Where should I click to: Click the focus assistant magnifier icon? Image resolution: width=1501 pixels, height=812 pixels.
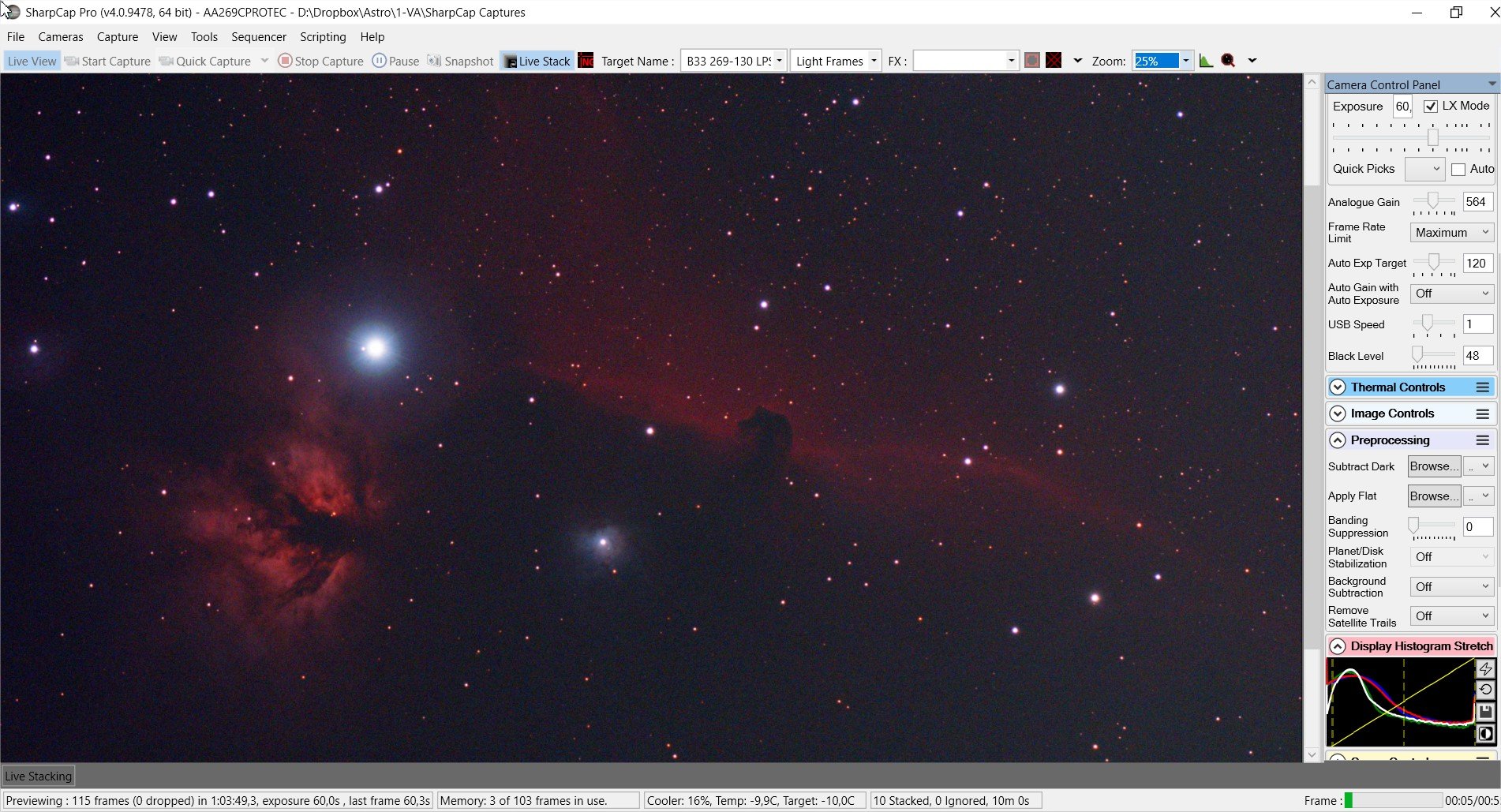pyautogui.click(x=1228, y=61)
